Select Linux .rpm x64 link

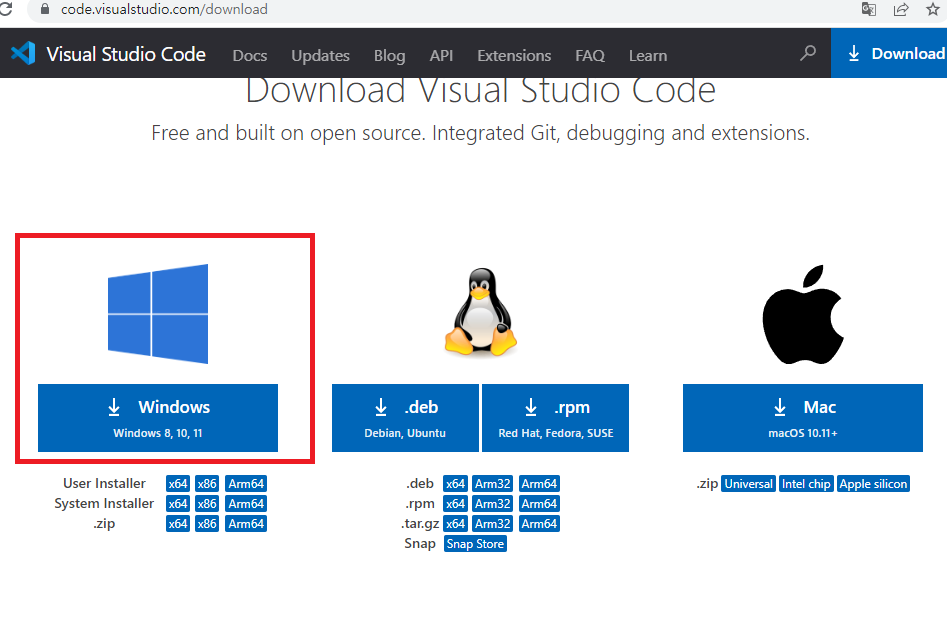[x=455, y=504]
